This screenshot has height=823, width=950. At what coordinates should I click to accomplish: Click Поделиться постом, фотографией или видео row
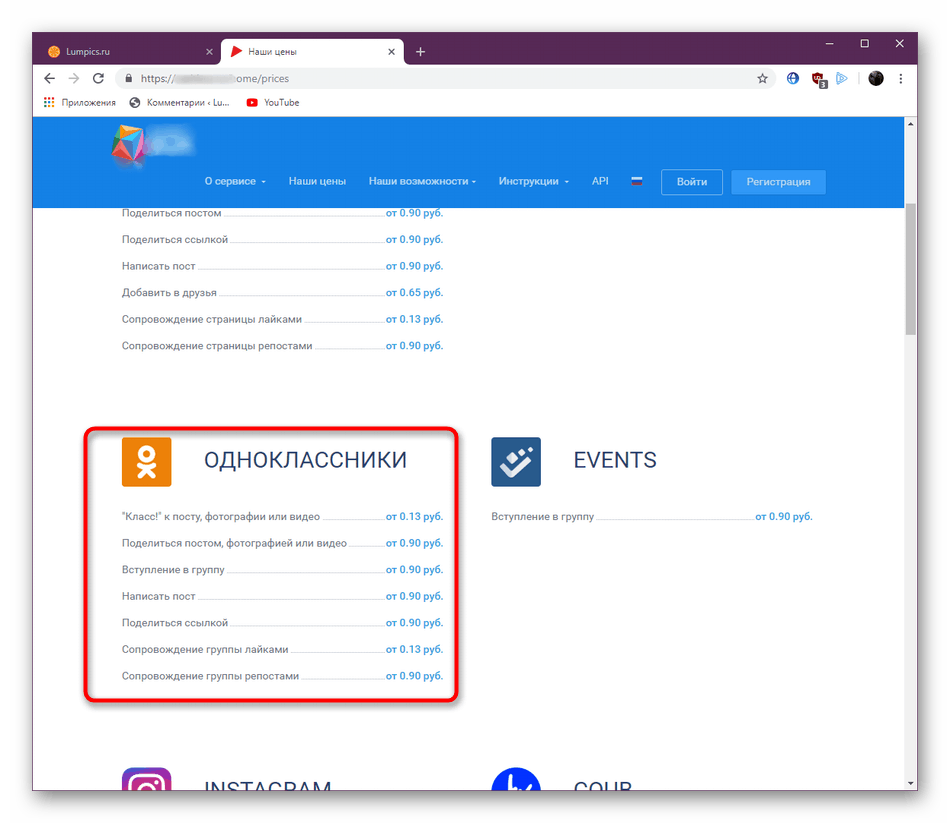pyautogui.click(x=282, y=543)
